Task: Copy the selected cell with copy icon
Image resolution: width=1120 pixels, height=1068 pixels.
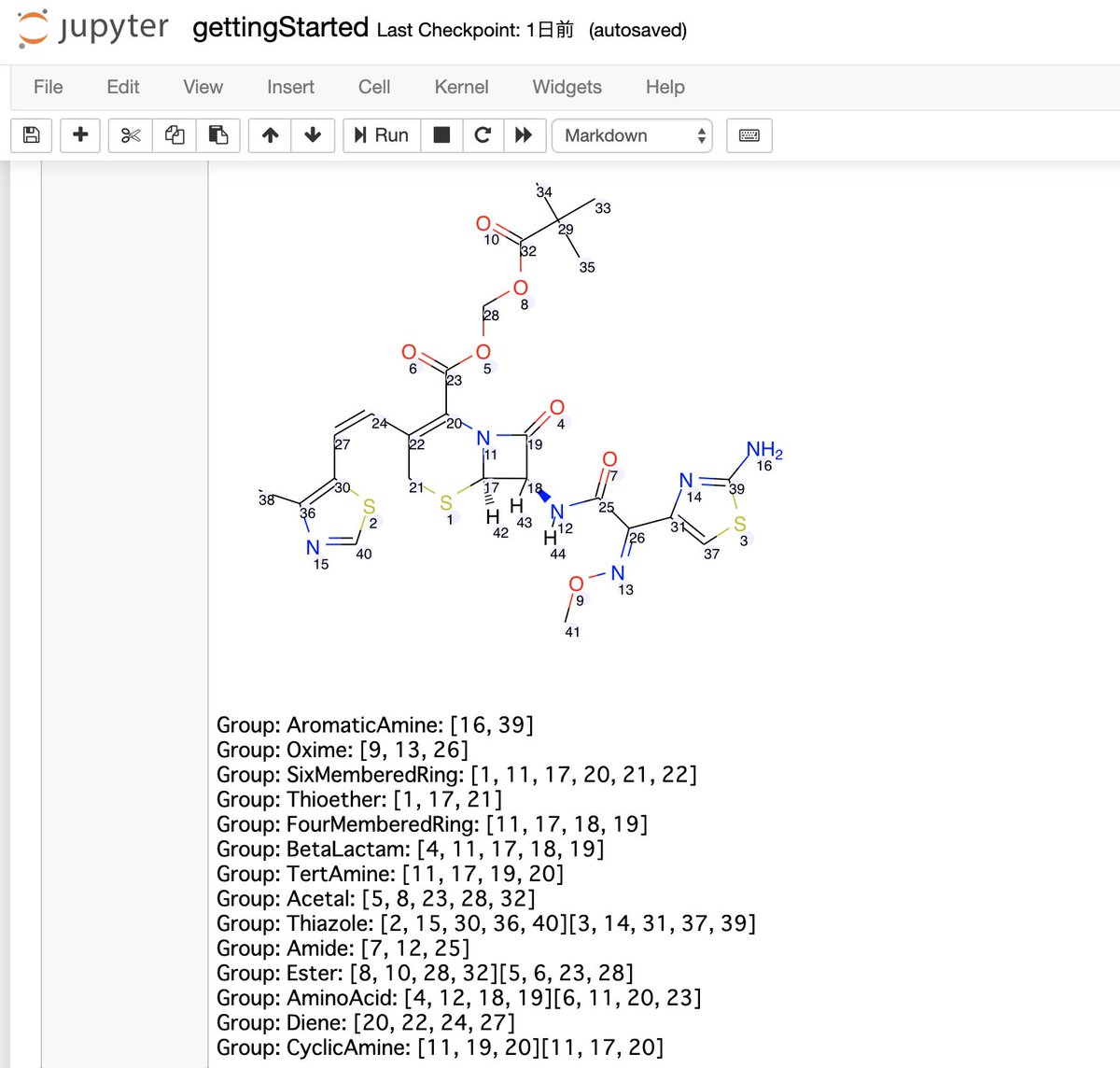Action: coord(175,135)
